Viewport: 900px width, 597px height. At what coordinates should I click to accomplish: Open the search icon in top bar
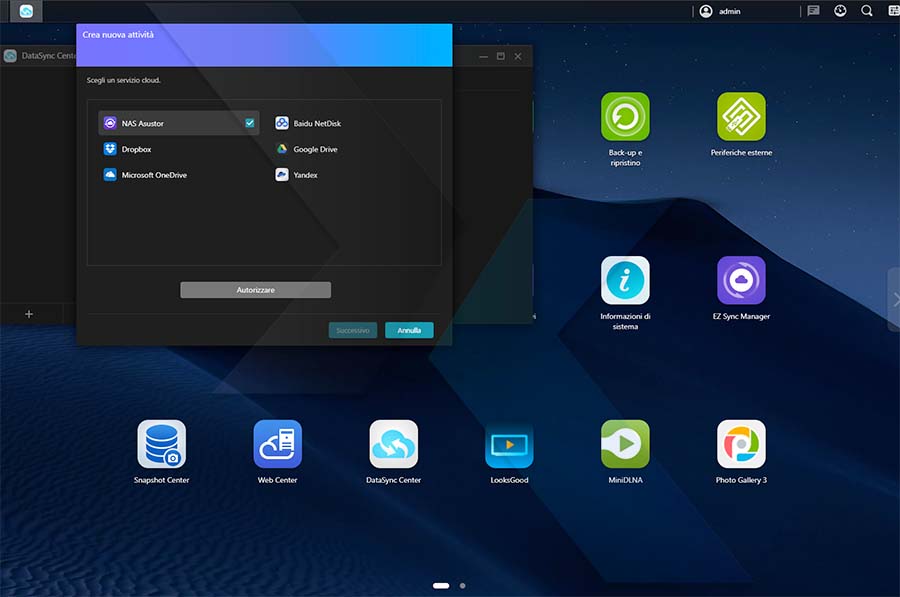[x=867, y=11]
